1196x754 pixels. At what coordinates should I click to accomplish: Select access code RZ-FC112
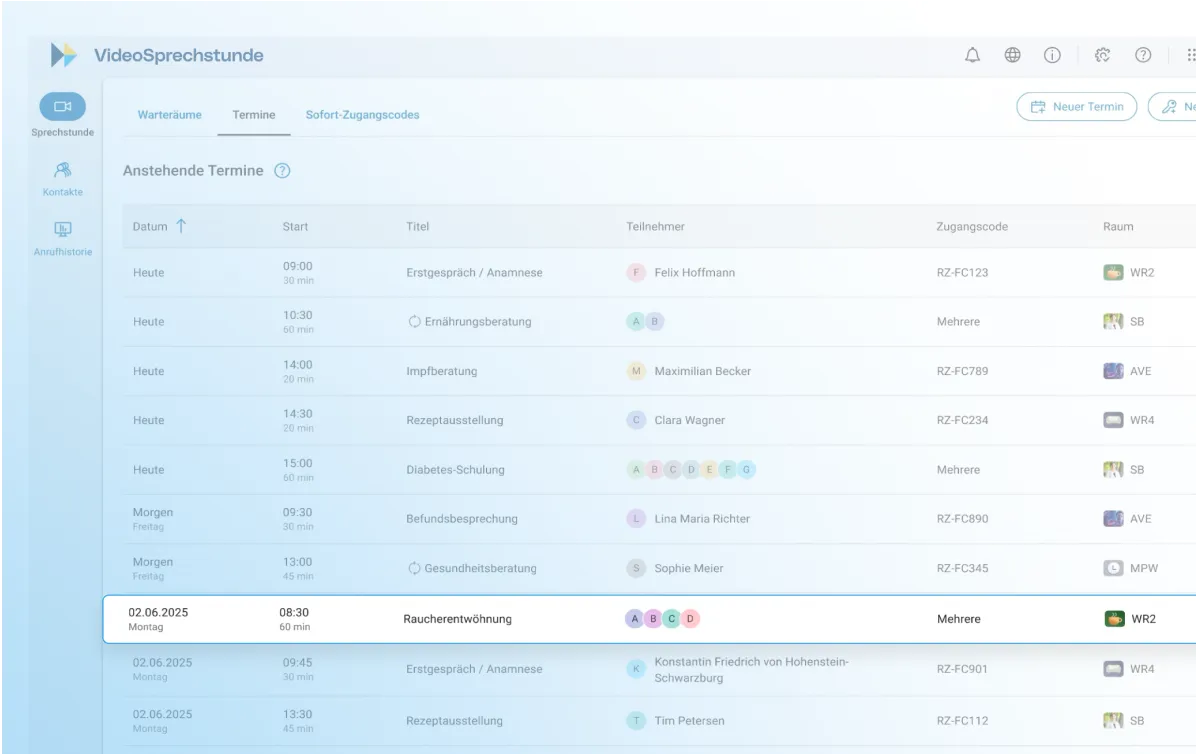(963, 720)
